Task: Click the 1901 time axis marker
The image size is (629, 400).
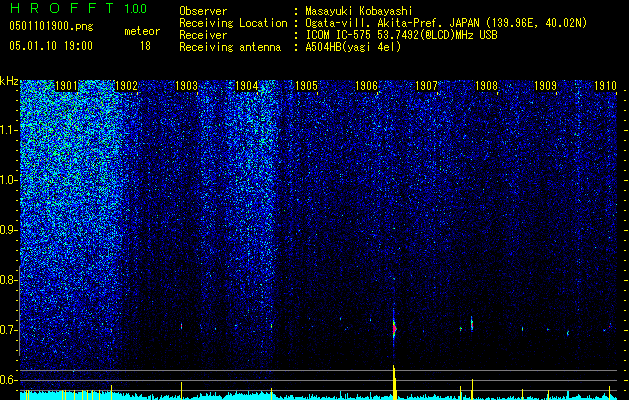Action: tap(66, 86)
